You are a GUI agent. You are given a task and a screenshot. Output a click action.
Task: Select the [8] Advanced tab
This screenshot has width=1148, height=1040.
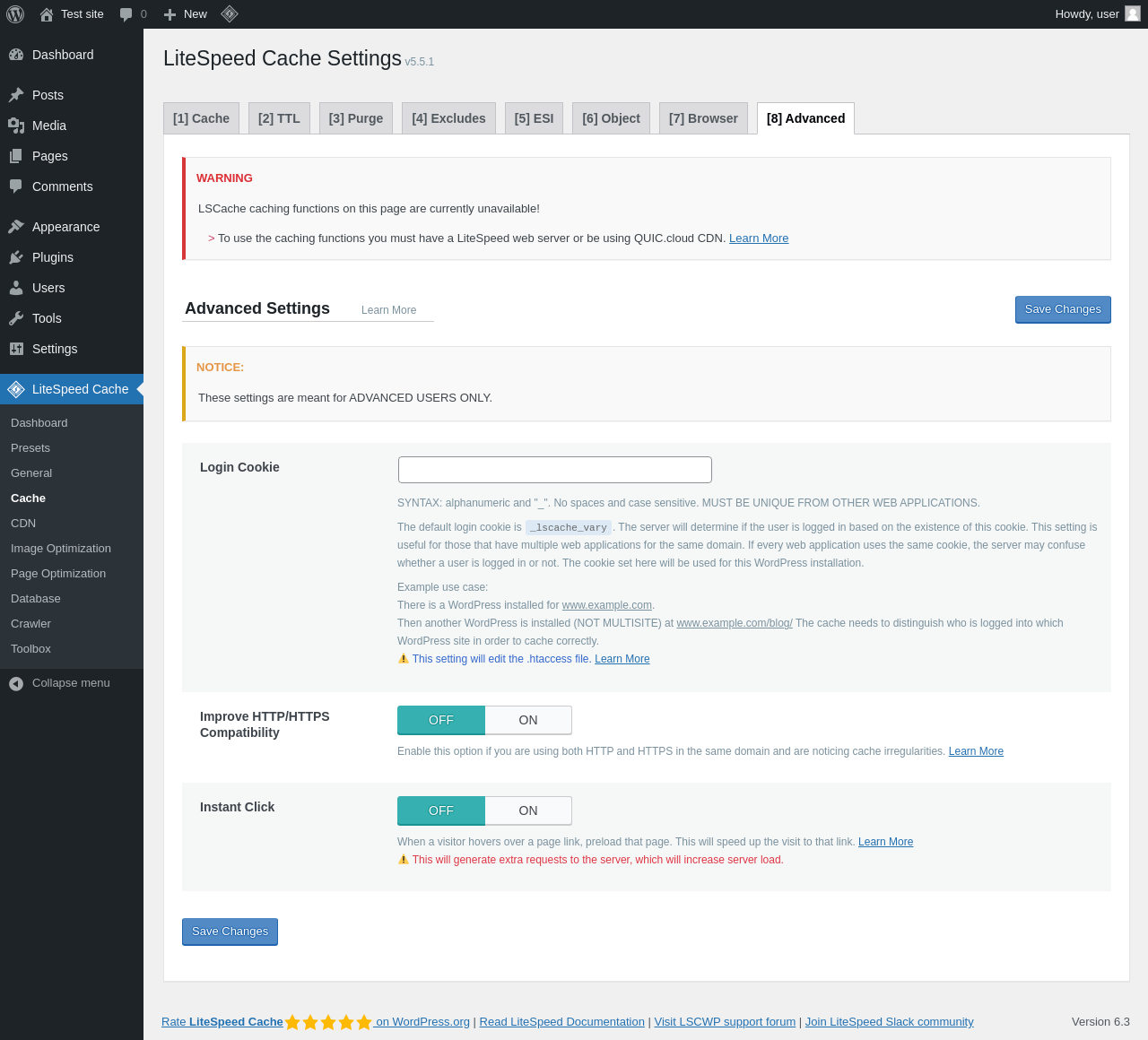pos(805,118)
